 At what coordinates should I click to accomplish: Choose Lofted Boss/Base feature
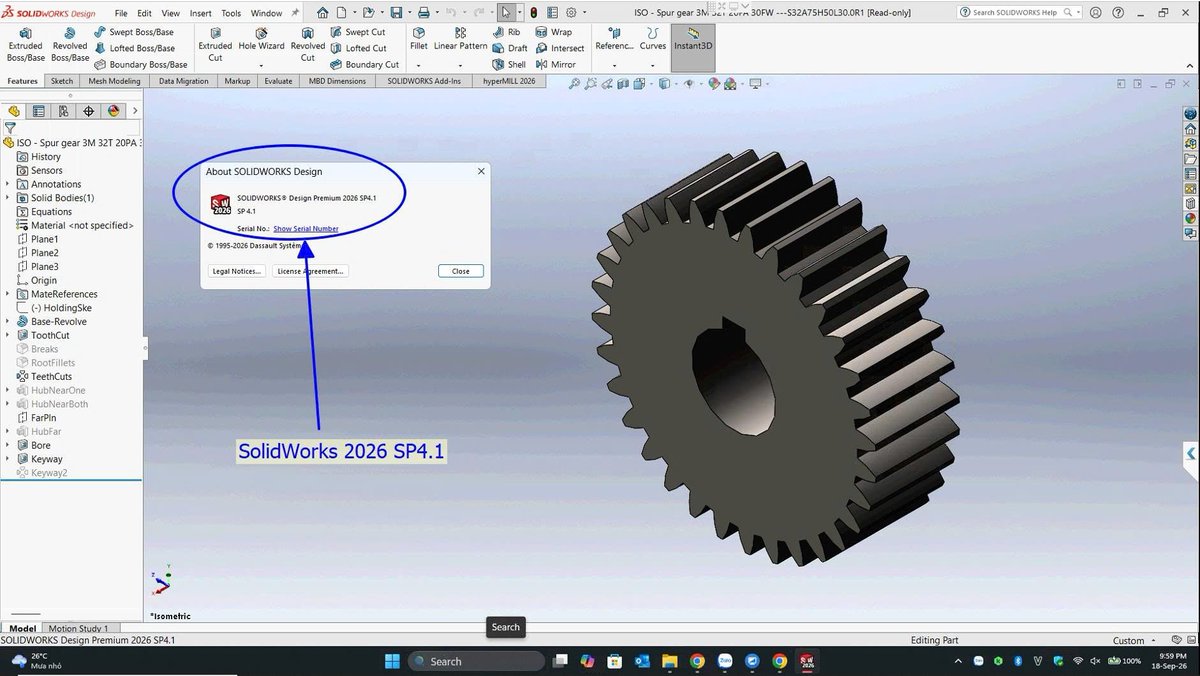coord(133,48)
